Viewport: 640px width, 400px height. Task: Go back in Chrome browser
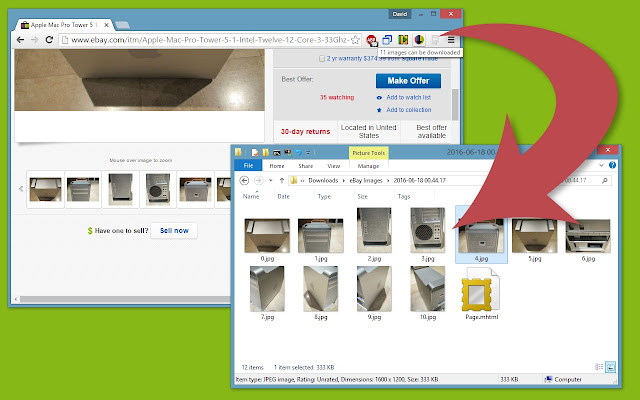point(20,40)
